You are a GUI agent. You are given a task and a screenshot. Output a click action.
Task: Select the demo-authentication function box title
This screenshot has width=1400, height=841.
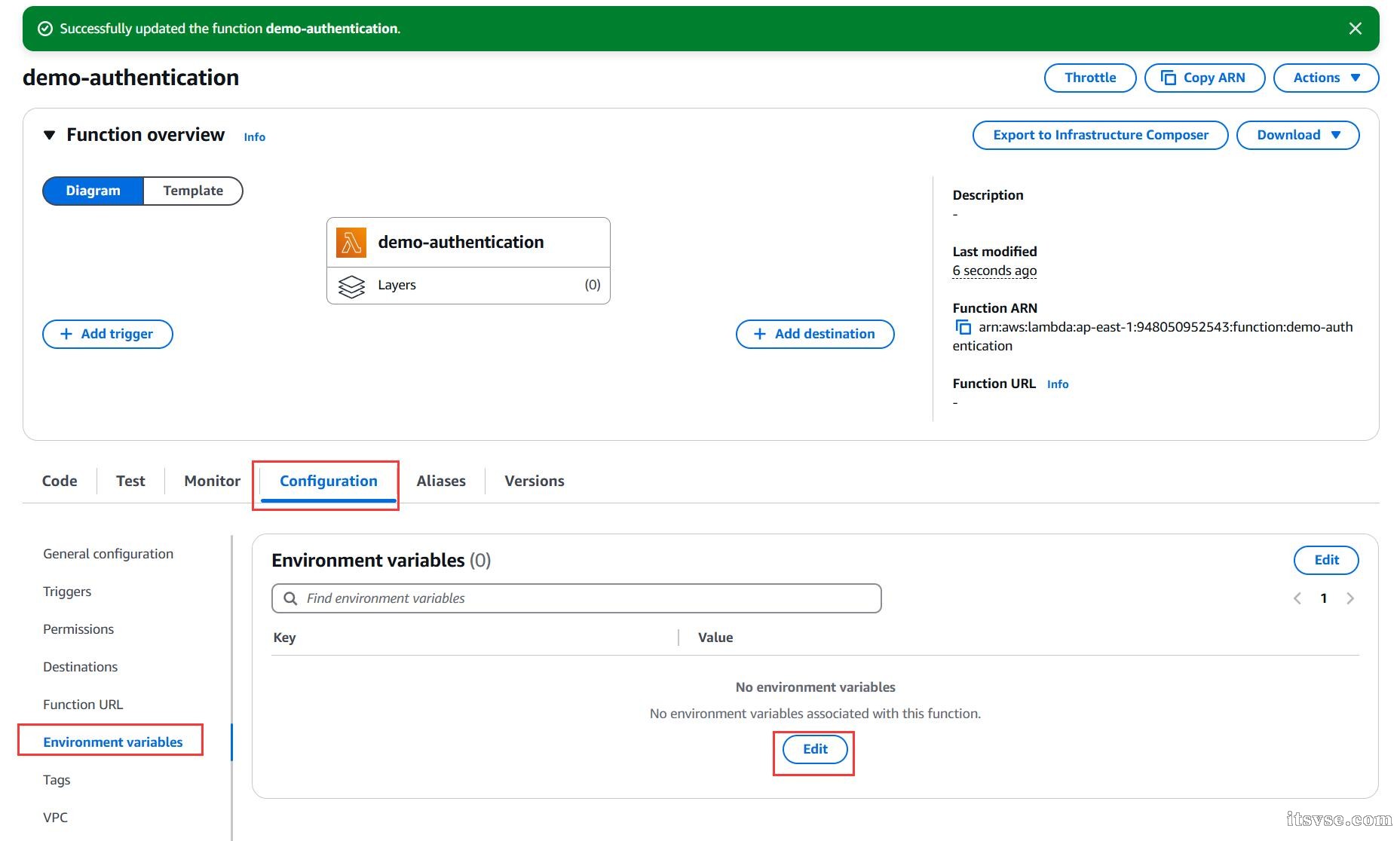point(461,242)
